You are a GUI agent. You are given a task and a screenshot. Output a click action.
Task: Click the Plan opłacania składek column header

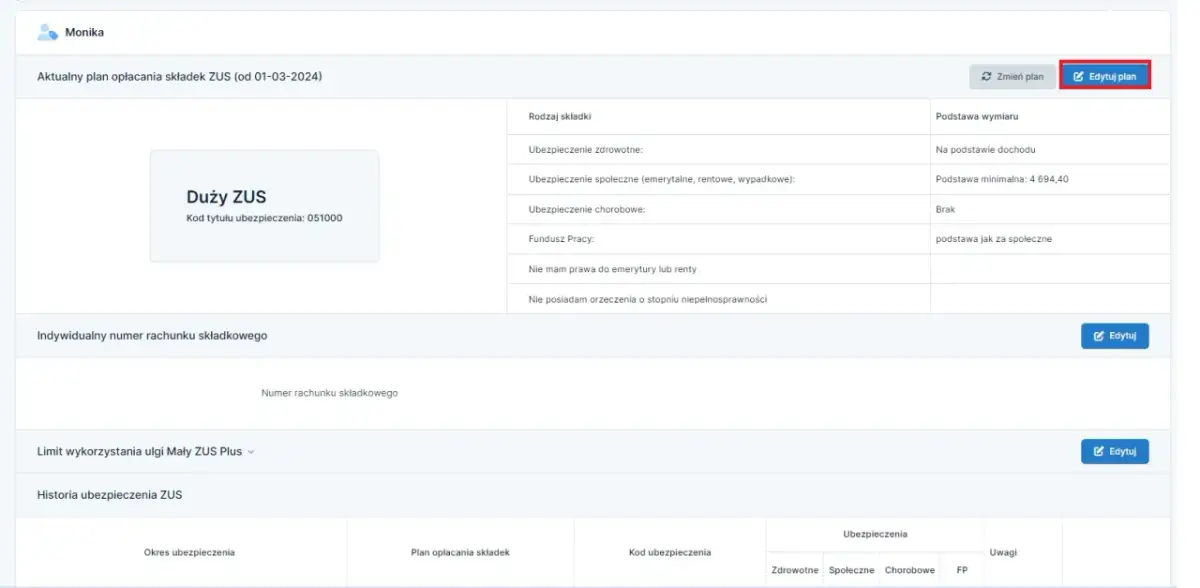click(460, 552)
